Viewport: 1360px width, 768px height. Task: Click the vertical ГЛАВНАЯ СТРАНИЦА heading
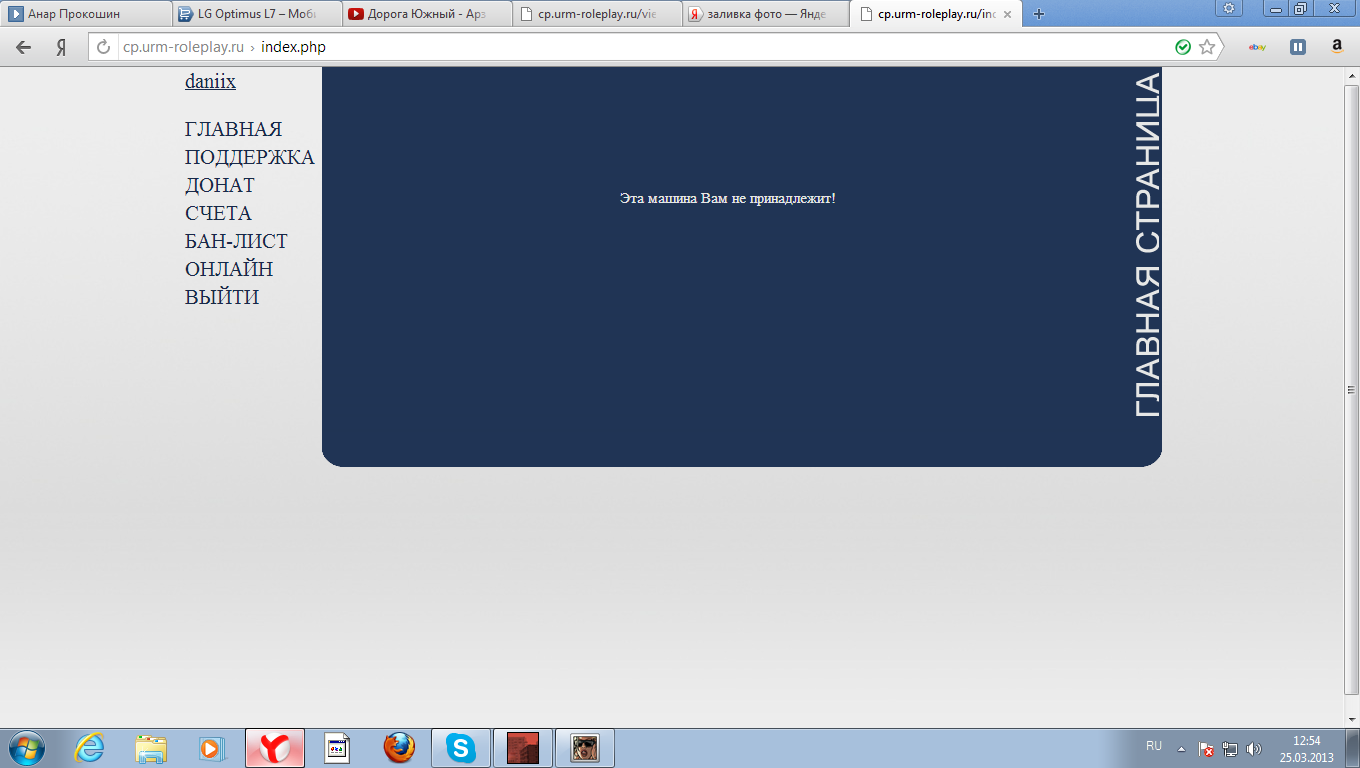(1146, 245)
